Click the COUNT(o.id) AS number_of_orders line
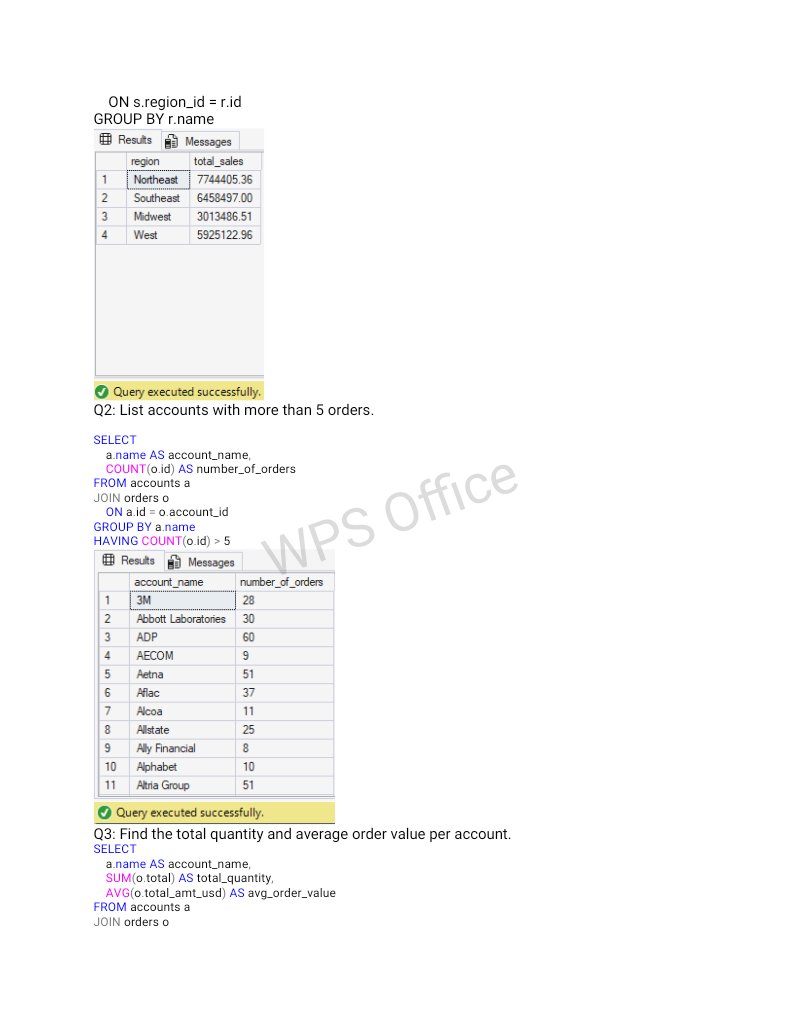794x1027 pixels. (200, 469)
